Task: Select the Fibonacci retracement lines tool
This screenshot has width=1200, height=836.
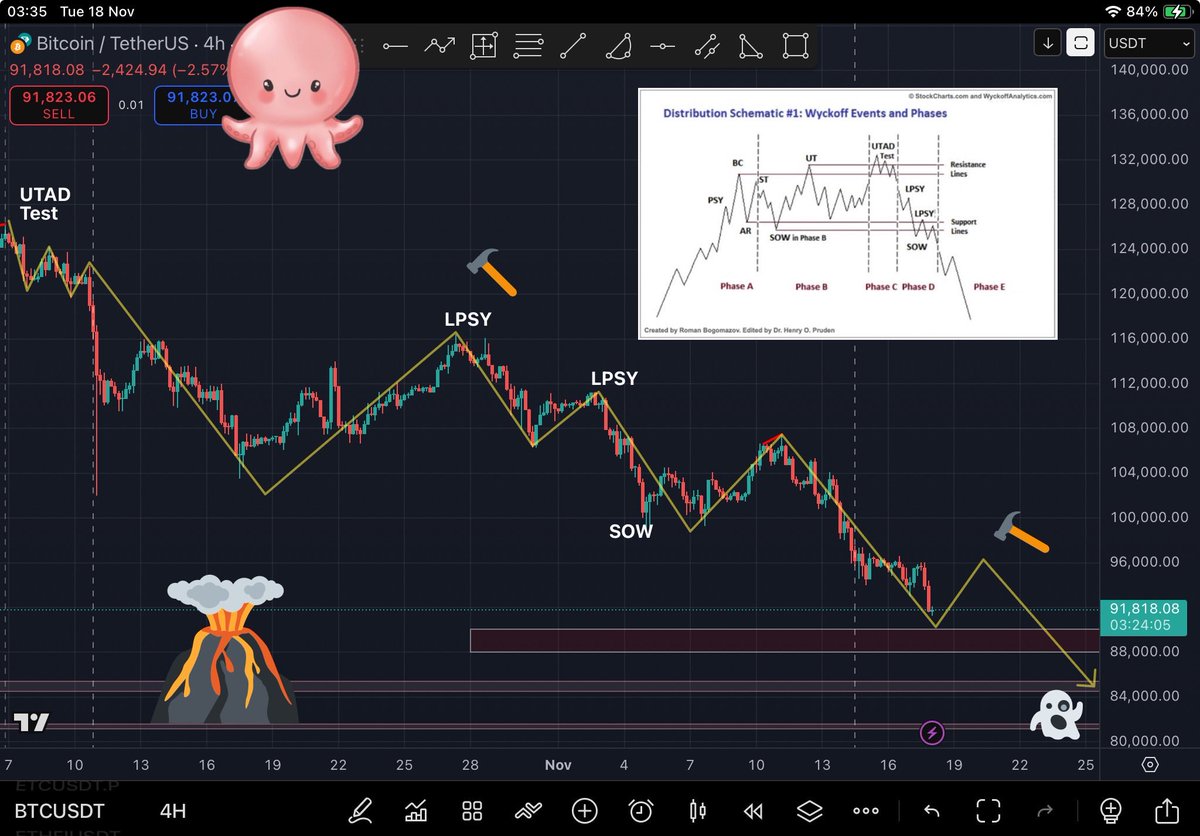Action: coord(528,46)
